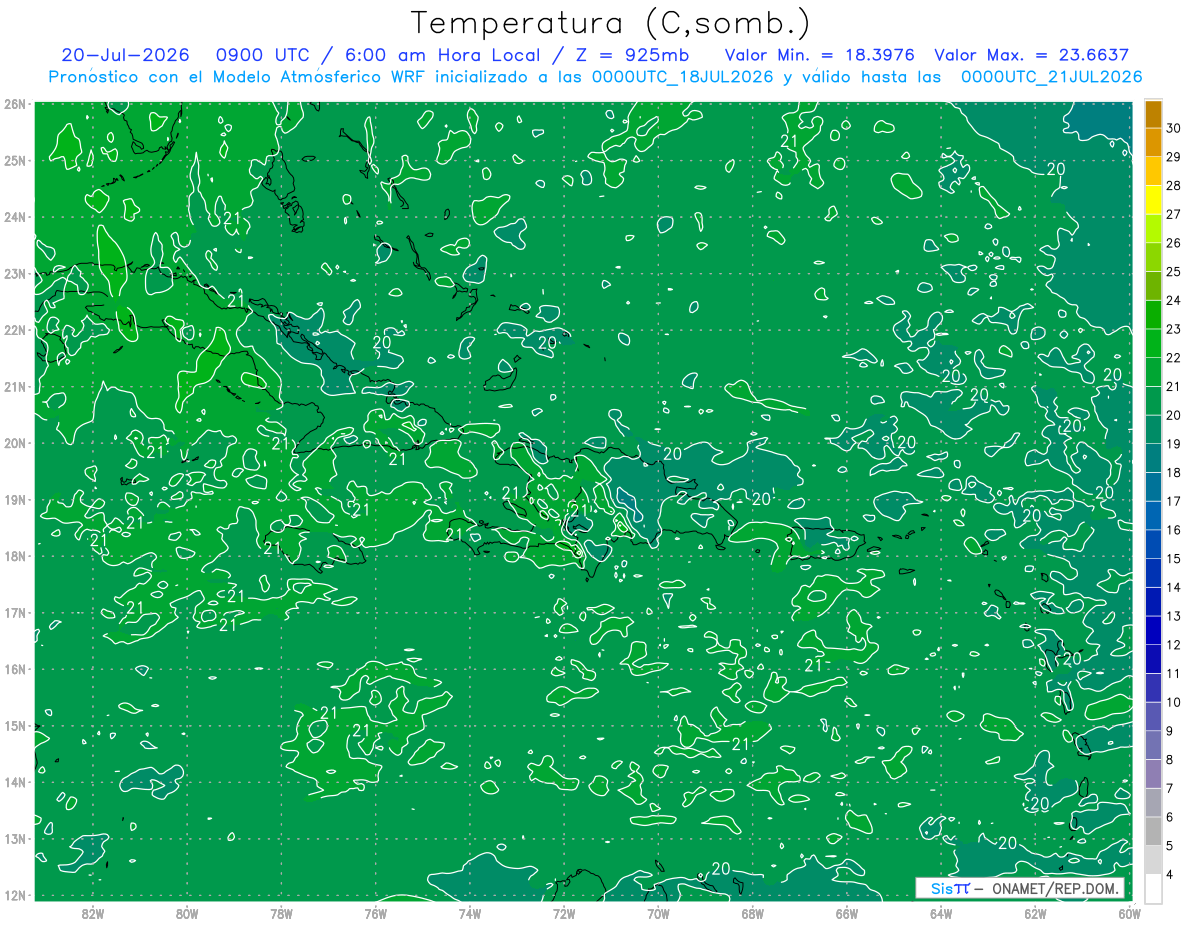Click the 16N latitude axis label
Viewport: 1200px width, 927px height.
(15, 669)
